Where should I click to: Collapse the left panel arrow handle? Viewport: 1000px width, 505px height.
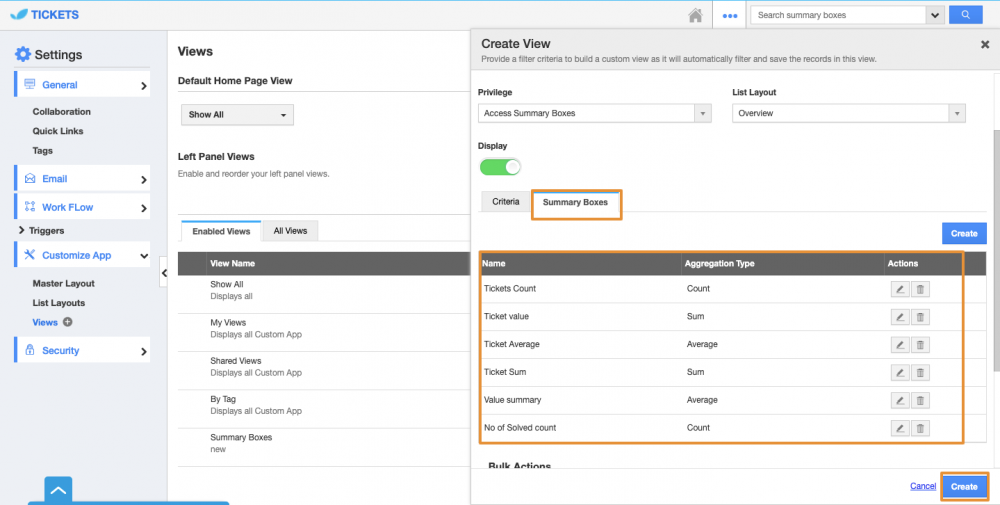(164, 272)
